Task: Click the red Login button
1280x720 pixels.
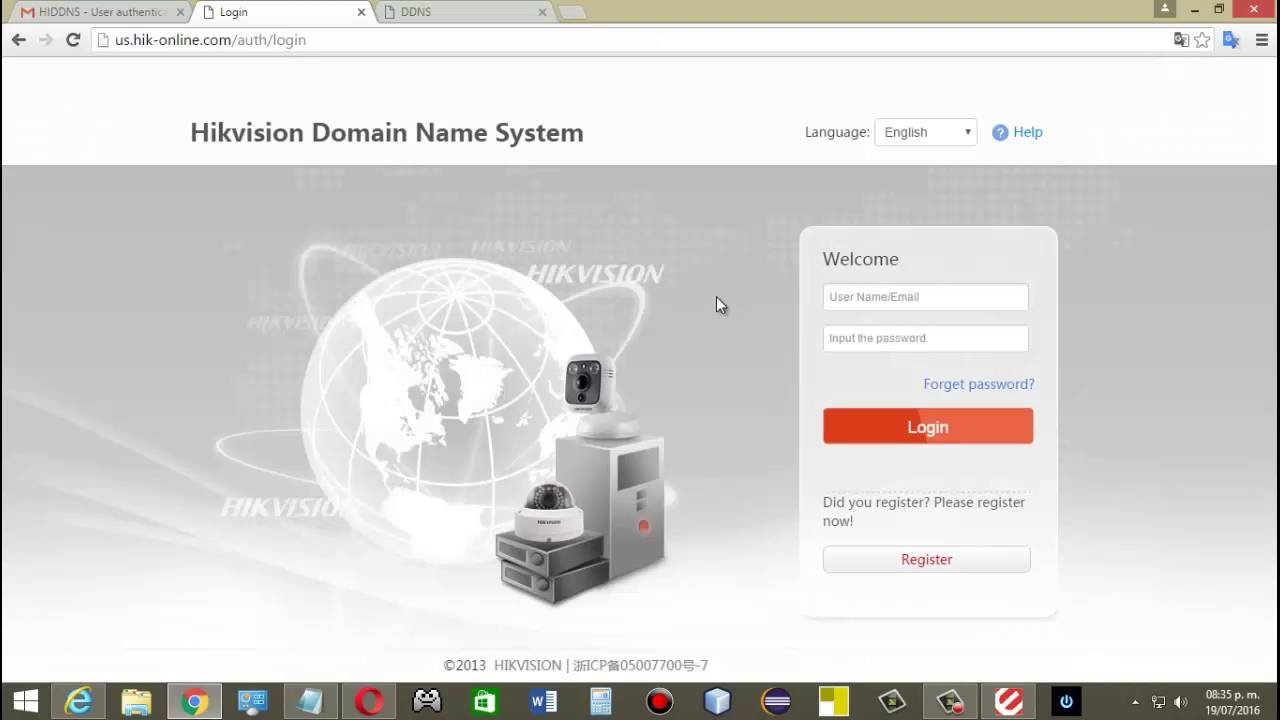Action: [x=928, y=427]
